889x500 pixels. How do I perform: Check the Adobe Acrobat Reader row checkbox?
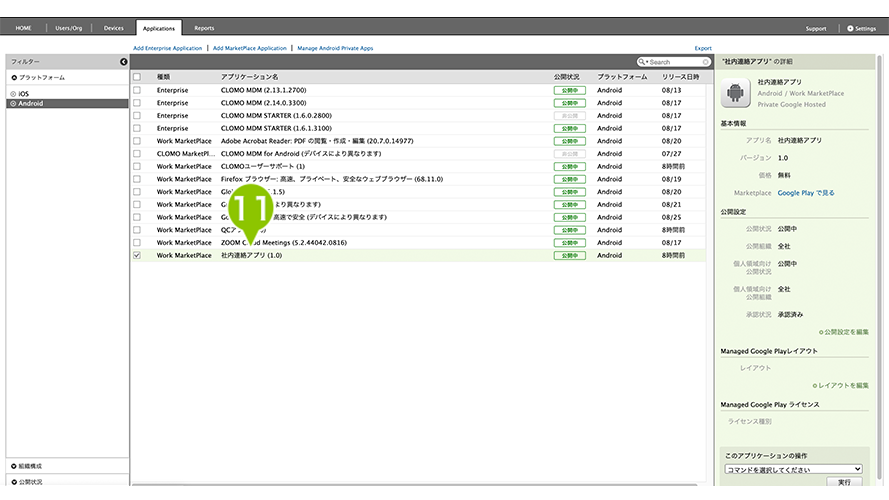137,141
